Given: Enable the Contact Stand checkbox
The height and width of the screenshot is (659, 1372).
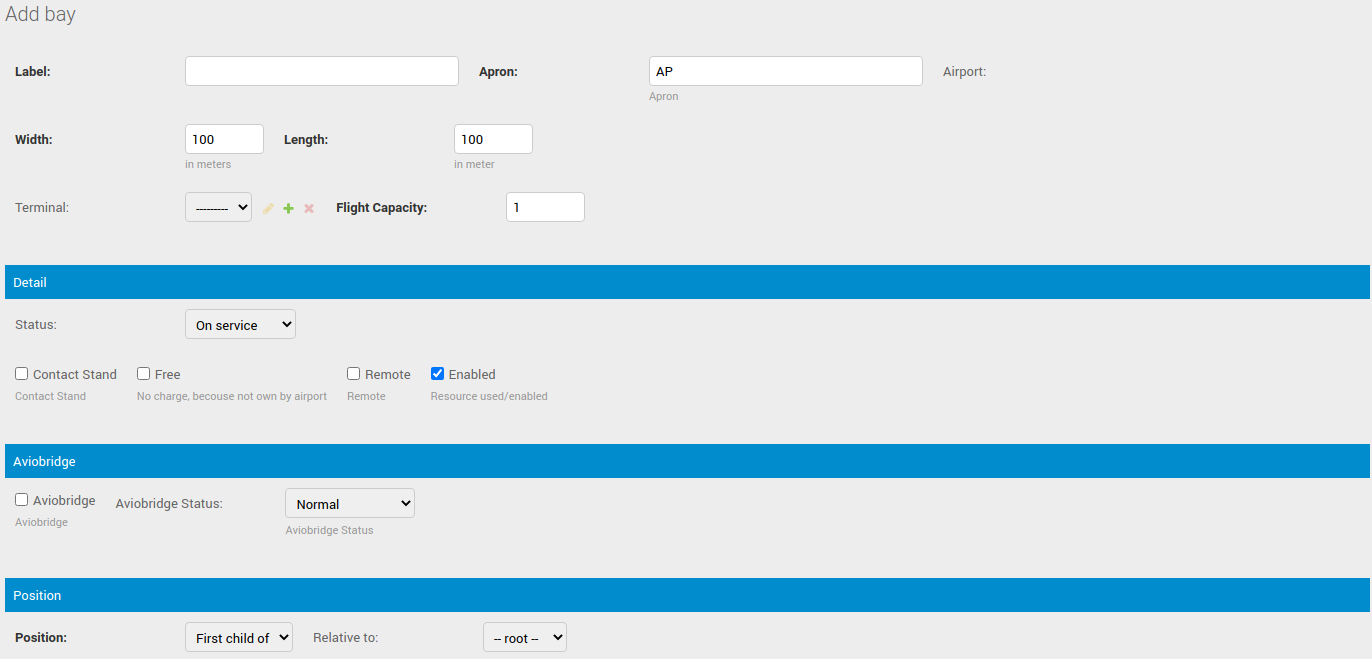Looking at the screenshot, I should point(22,374).
